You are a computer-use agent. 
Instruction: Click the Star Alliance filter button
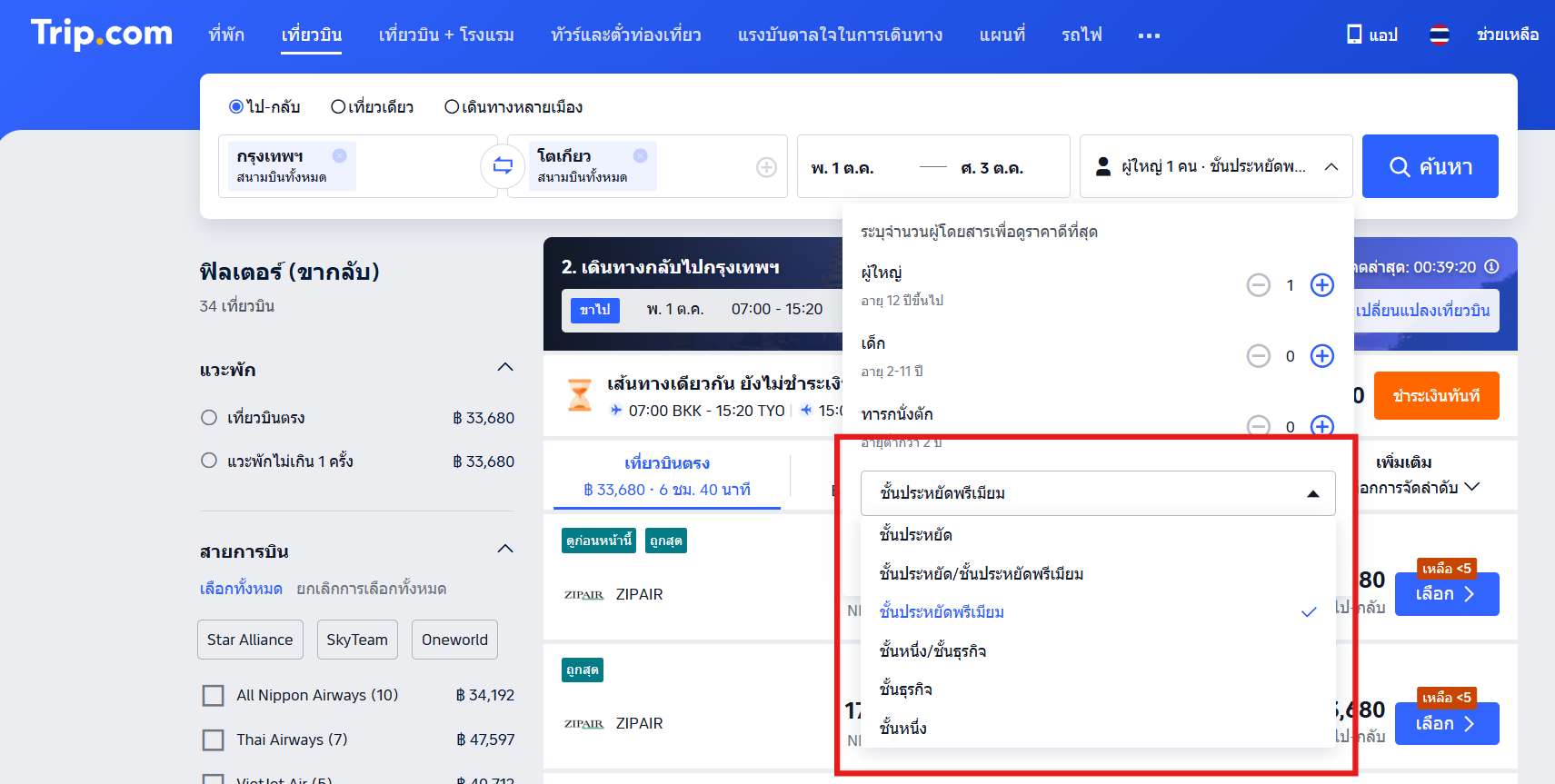click(250, 640)
